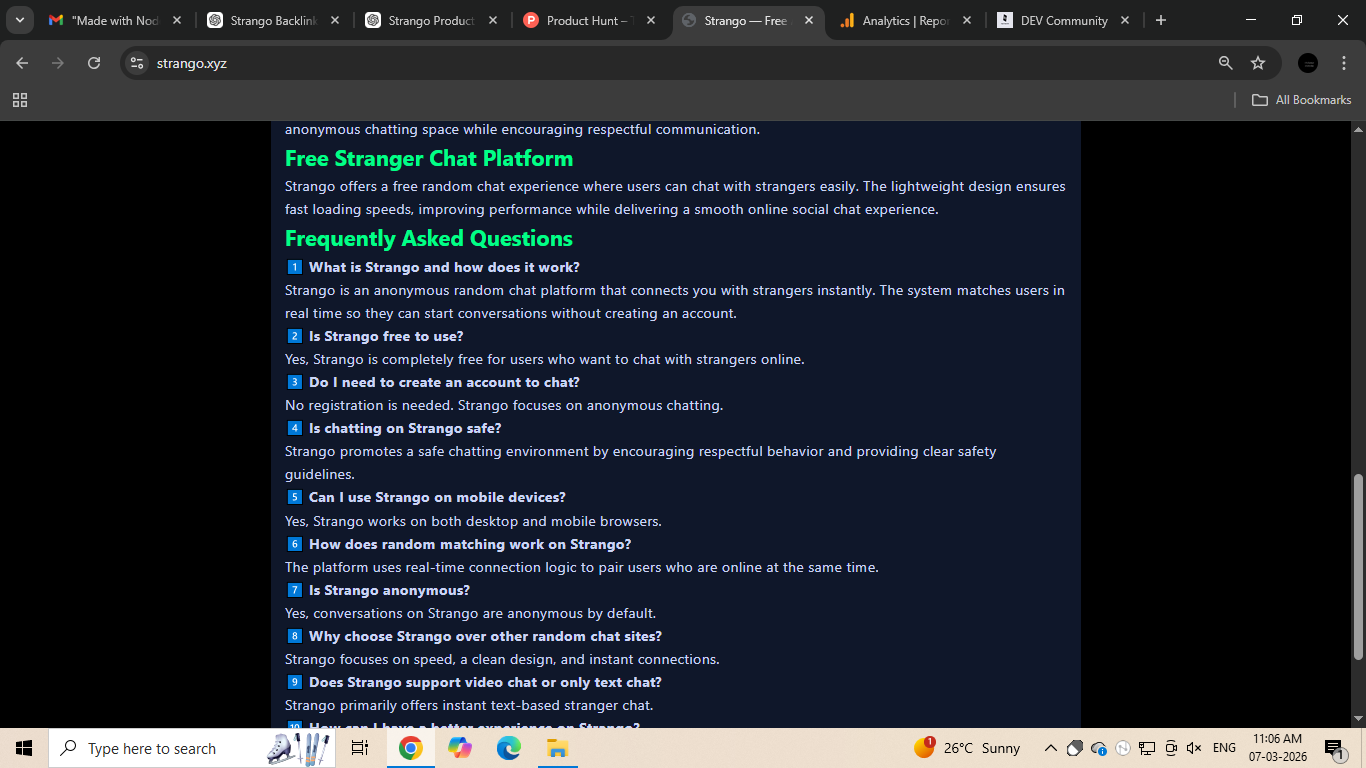1366x768 pixels.
Task: Expand hidden system tray icons
Action: pyautogui.click(x=1050, y=747)
